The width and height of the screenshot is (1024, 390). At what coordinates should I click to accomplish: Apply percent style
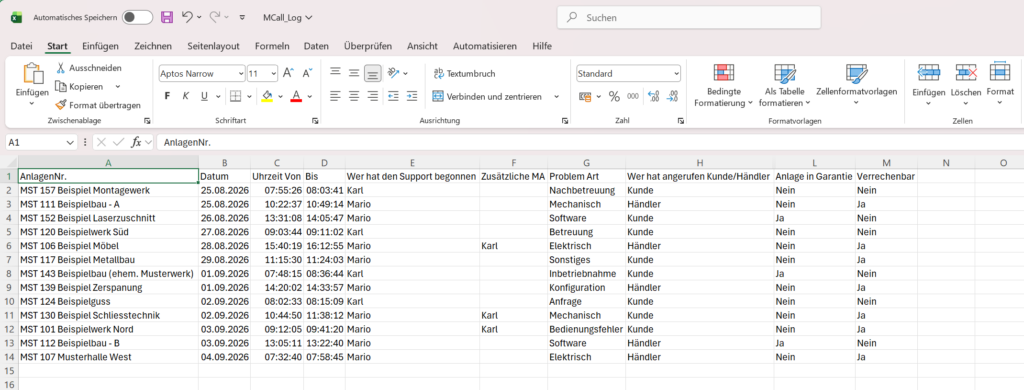pyautogui.click(x=614, y=96)
